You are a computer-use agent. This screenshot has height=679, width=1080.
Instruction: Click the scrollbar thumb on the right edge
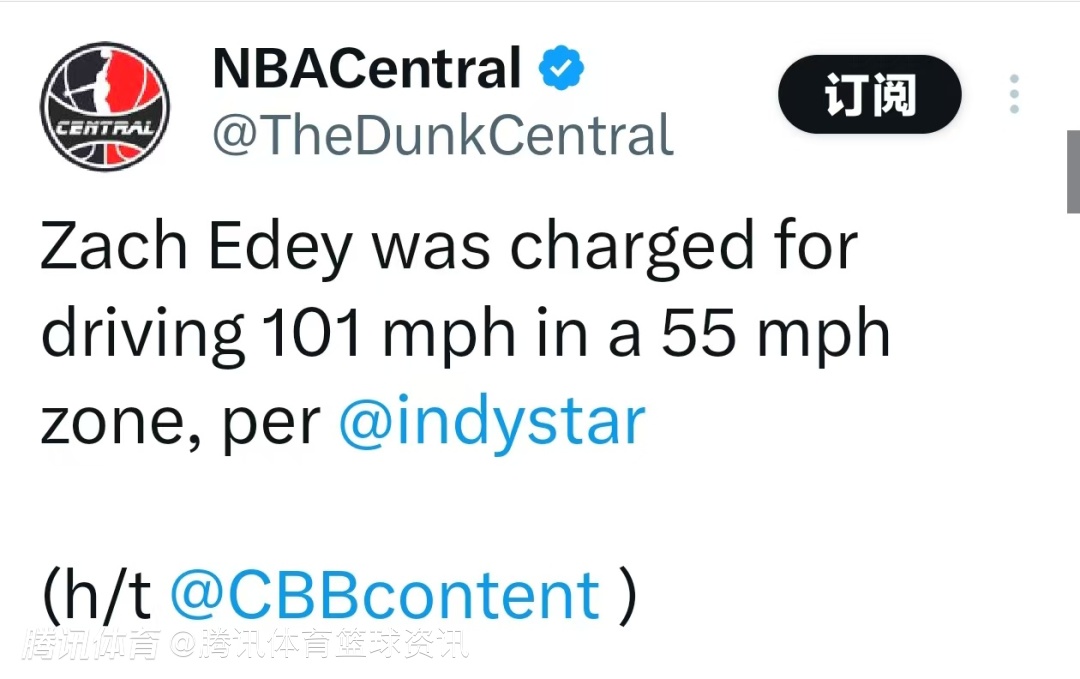click(x=1073, y=171)
